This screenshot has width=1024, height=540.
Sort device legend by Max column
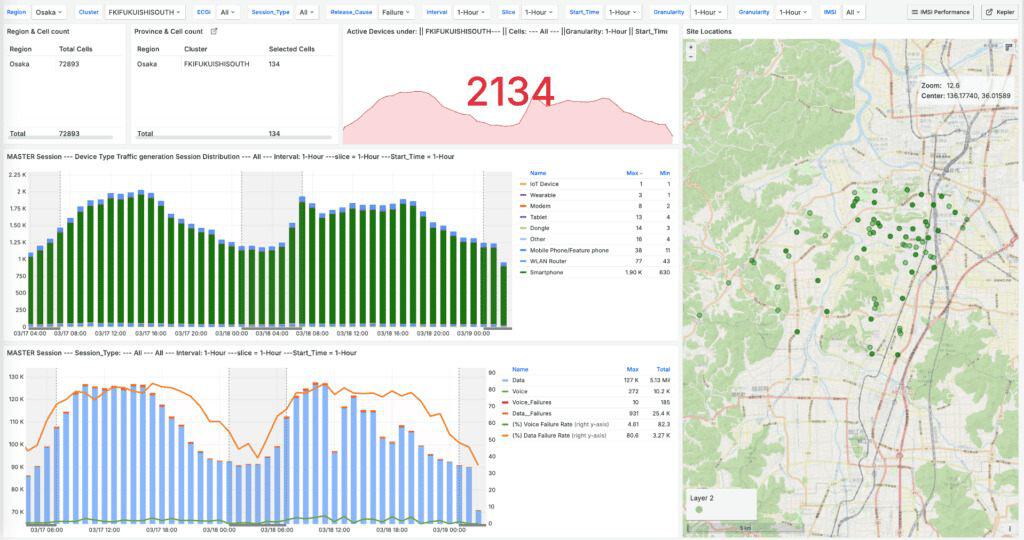coord(633,173)
